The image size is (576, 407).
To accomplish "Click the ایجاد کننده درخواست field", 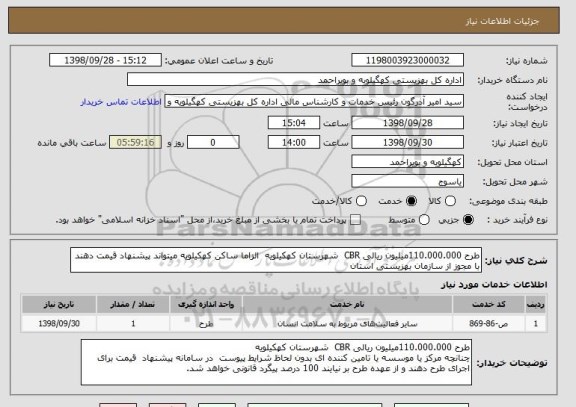I will 314,102.
